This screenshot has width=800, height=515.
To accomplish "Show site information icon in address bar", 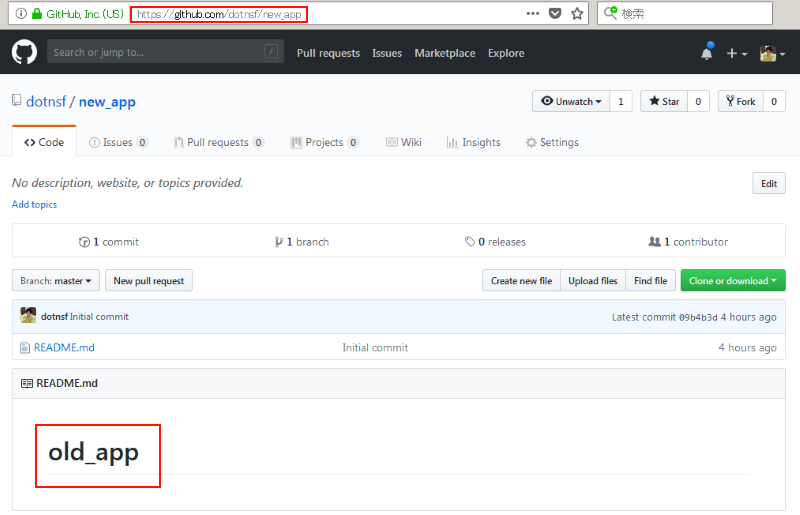I will (21, 14).
